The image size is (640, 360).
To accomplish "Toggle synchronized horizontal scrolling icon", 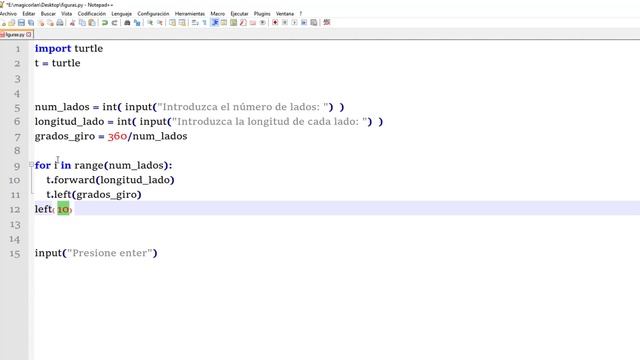I will [x=182, y=23].
